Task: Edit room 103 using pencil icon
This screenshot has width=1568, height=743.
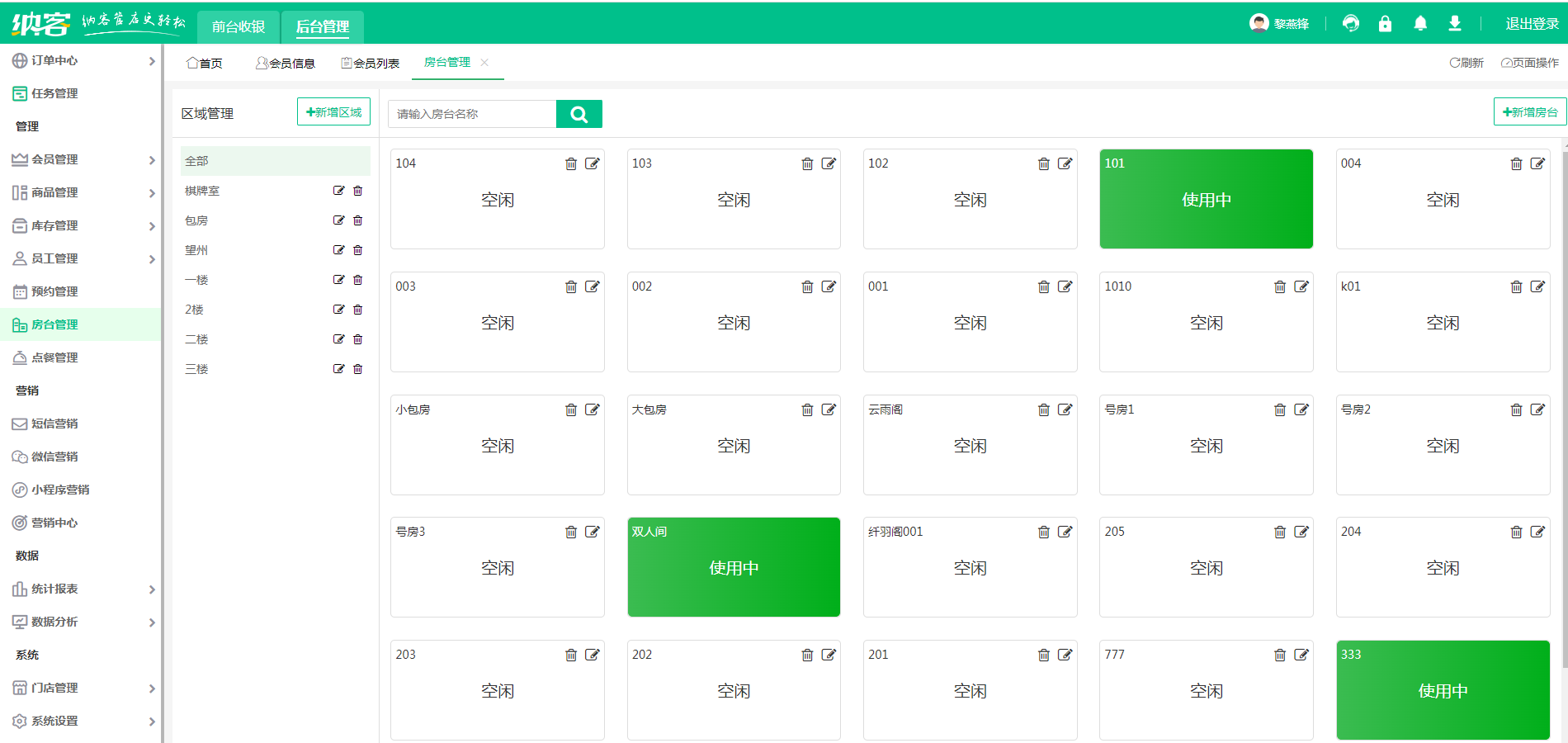Action: pyautogui.click(x=829, y=163)
